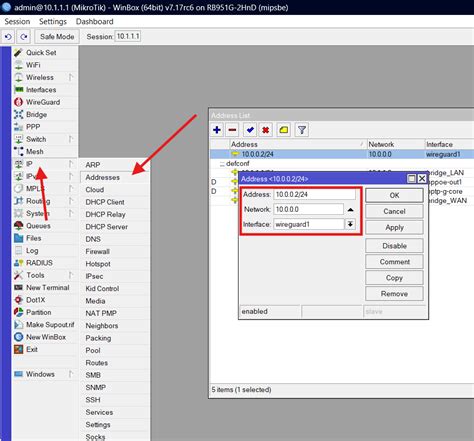474x441 pixels.
Task: Click the Disable button in the address dialog
Action: 394,246
